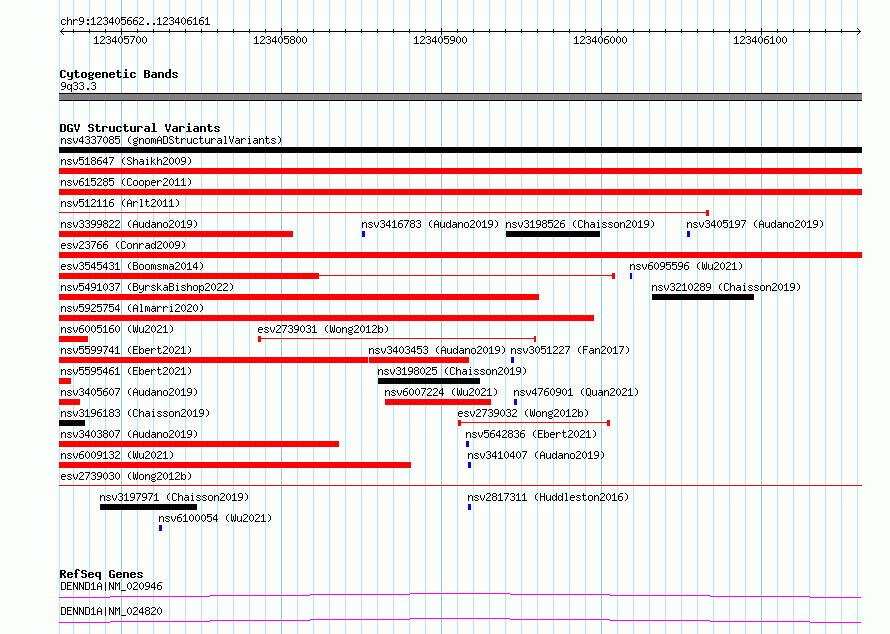Select blue marker under nsv5642836 (Ebert2021)
This screenshot has width=890, height=634.
[468, 444]
